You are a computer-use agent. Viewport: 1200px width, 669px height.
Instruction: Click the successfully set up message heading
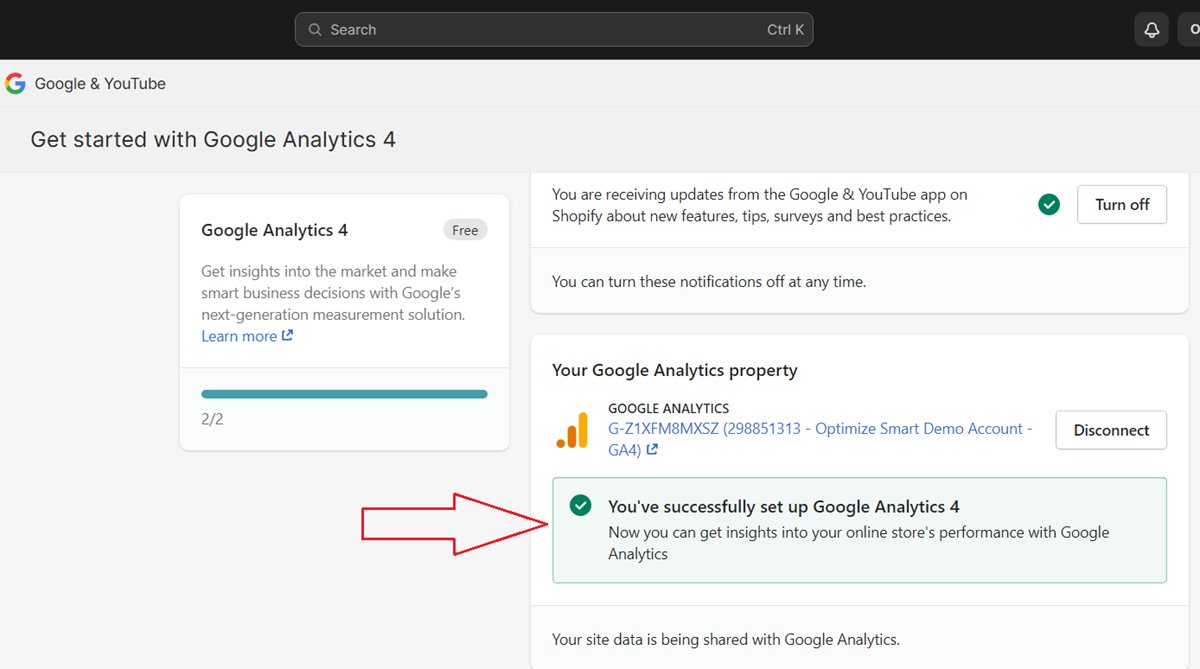click(x=784, y=507)
